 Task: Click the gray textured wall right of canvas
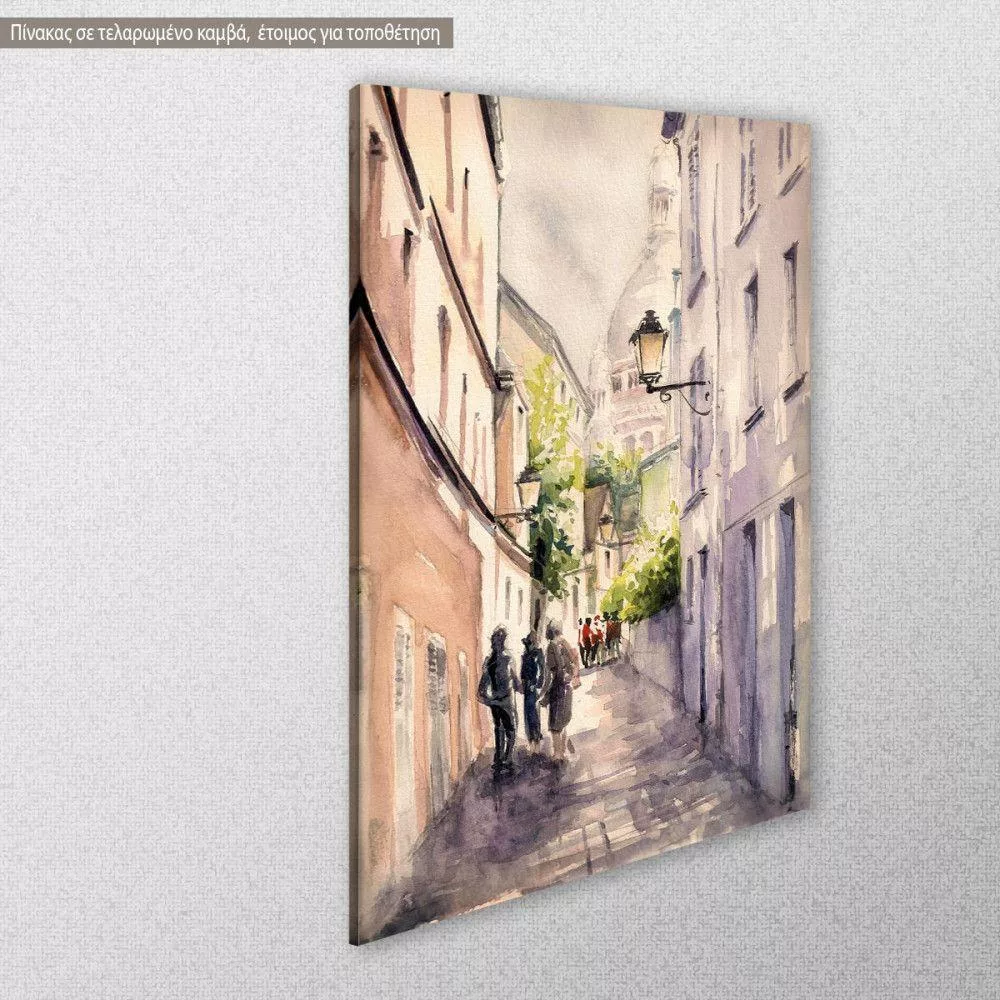coord(900,500)
